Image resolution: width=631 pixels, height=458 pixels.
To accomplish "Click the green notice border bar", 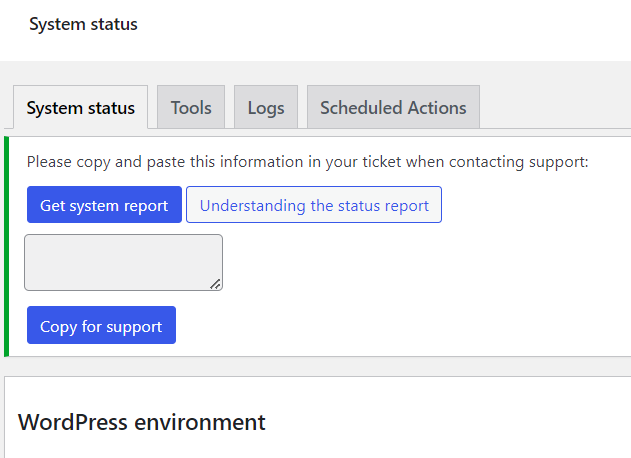I will 6,246.
